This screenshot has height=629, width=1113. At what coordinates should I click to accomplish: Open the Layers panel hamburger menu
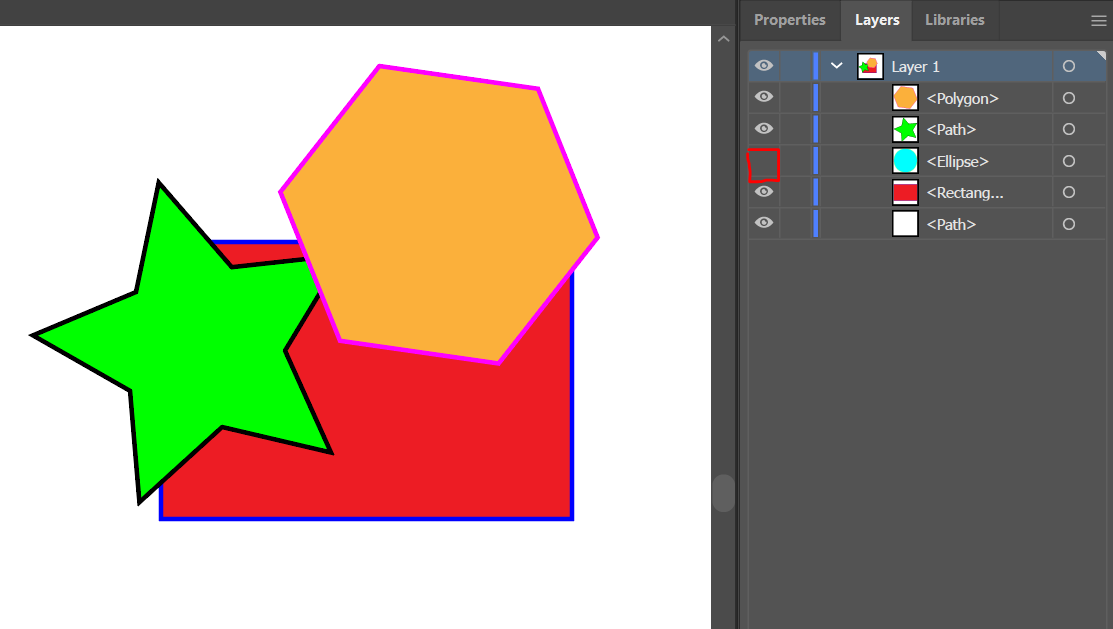[1098, 20]
